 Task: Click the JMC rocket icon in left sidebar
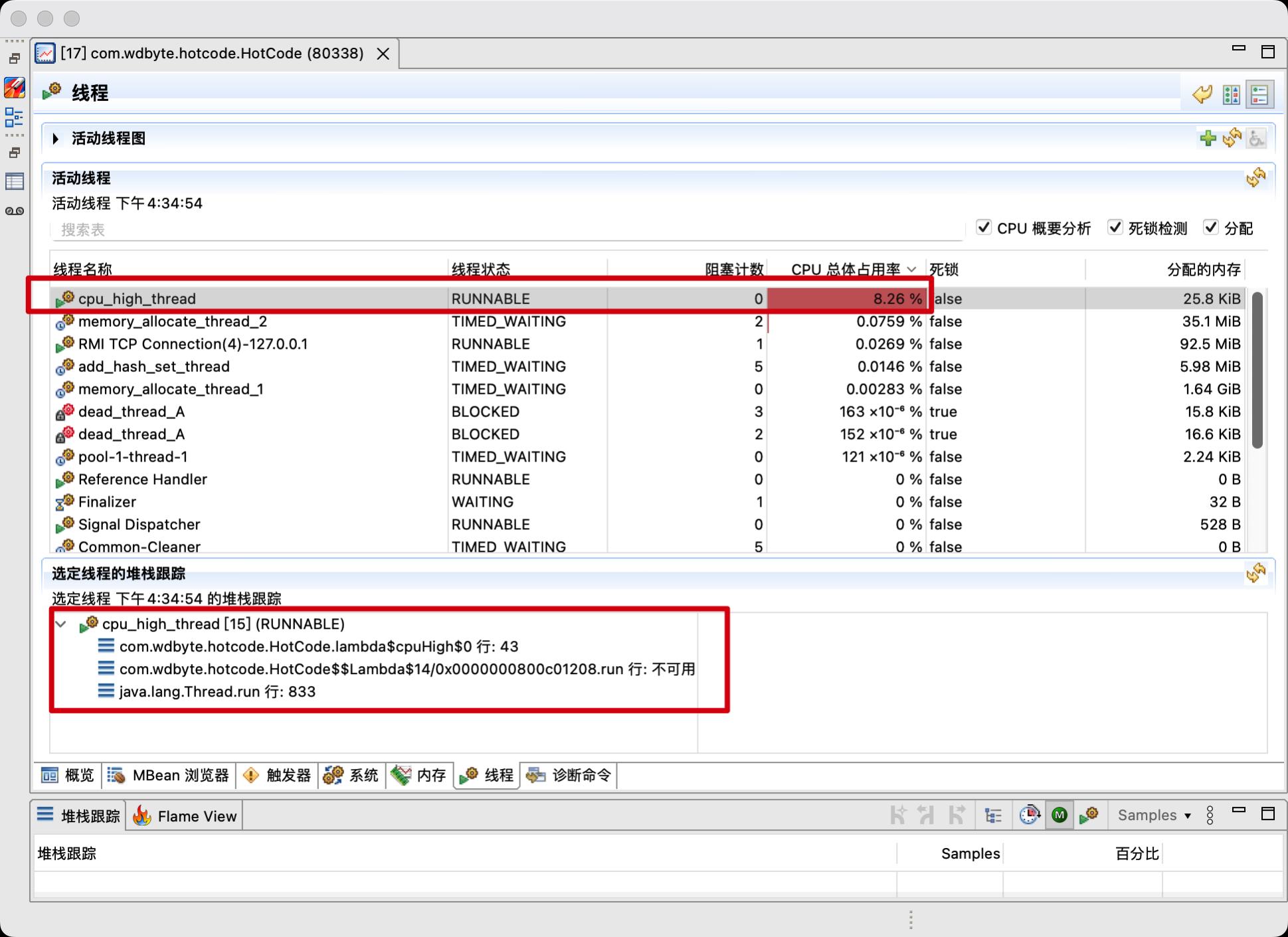14,88
